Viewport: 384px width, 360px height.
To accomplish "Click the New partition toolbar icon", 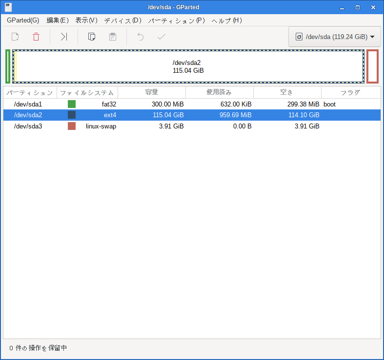I will 15,37.
